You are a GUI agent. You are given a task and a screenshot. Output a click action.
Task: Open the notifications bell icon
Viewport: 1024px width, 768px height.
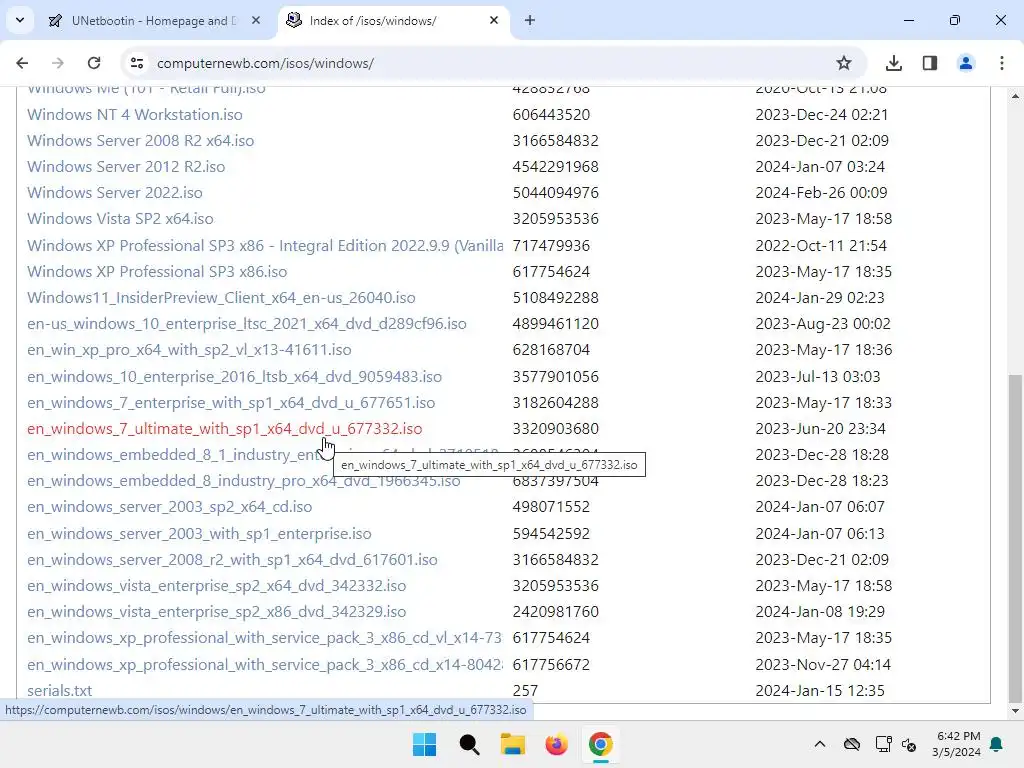tap(997, 744)
